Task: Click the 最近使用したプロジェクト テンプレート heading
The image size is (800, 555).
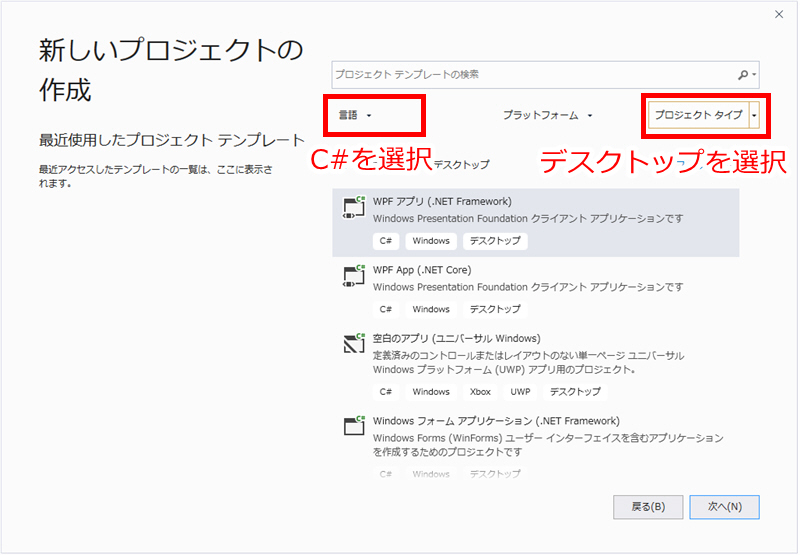Action: point(172,140)
